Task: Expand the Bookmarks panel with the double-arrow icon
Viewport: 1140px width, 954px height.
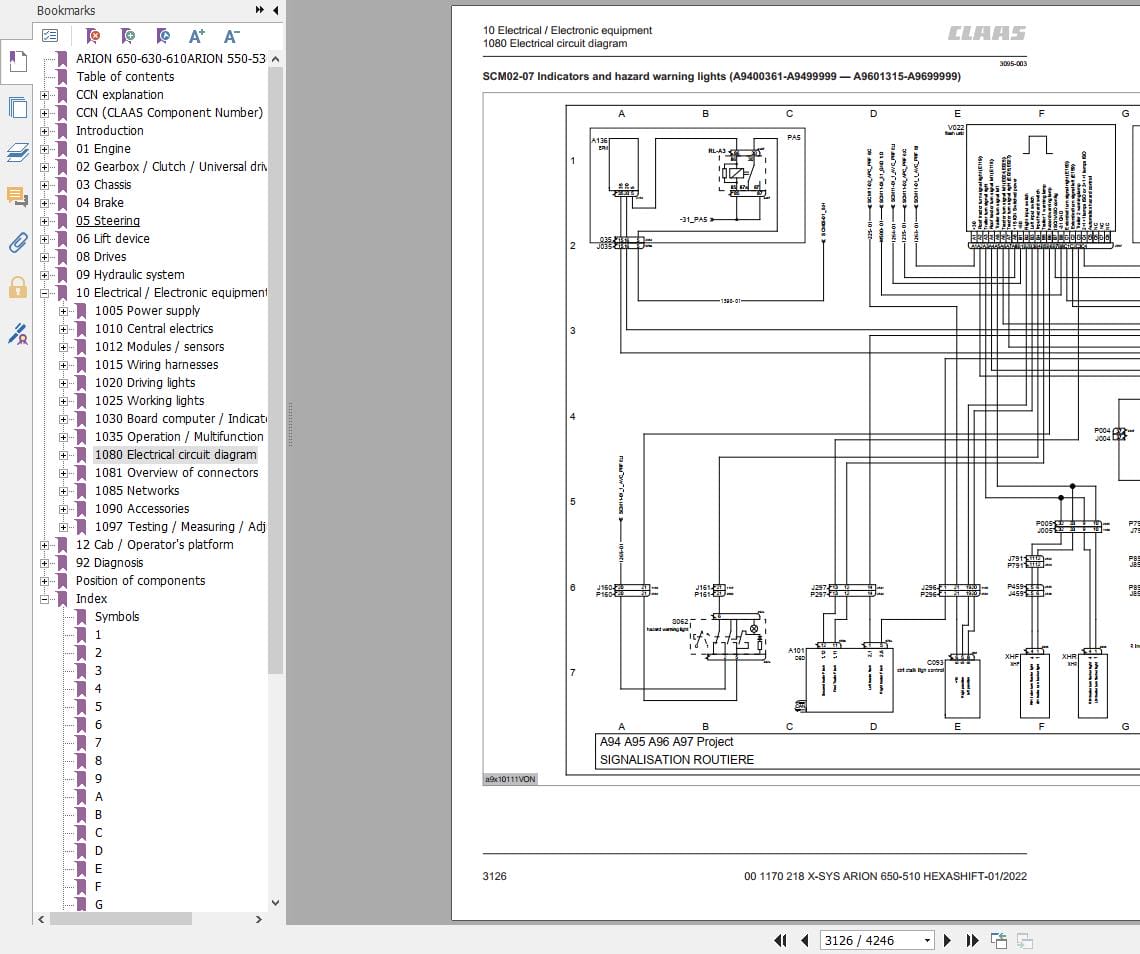Action: coord(260,10)
